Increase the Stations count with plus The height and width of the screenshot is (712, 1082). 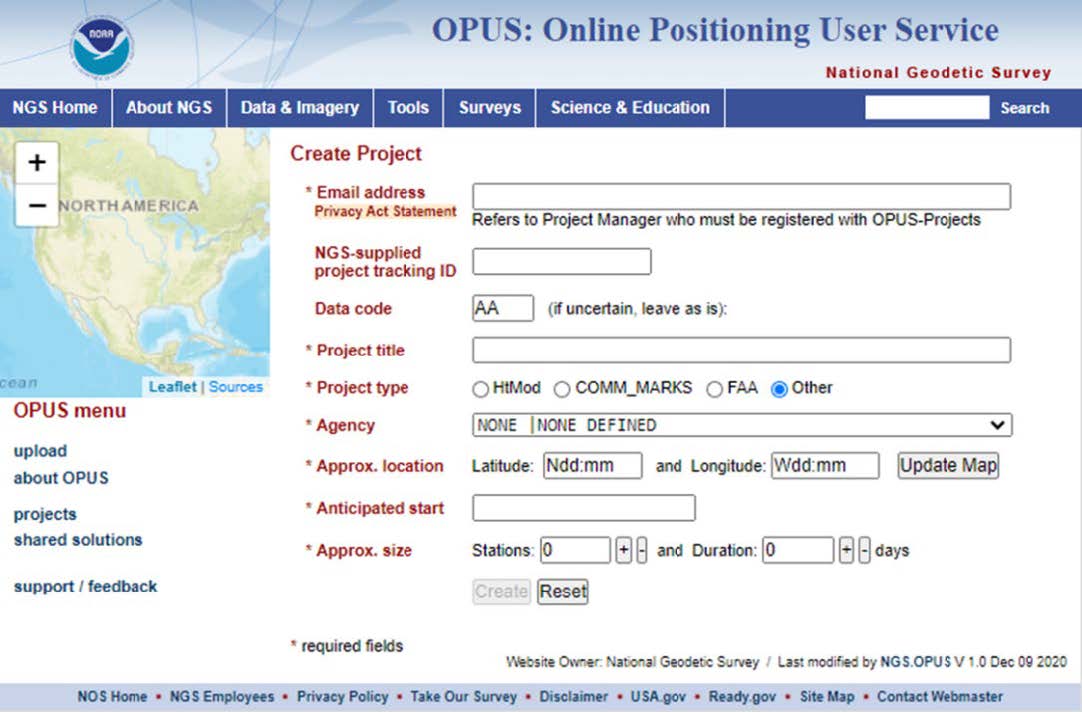tap(623, 551)
